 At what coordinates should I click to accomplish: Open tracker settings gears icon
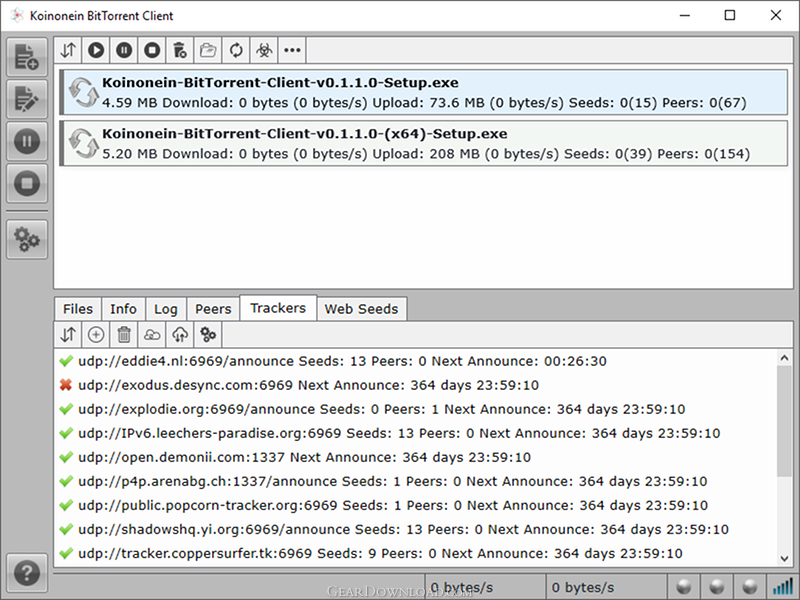click(208, 335)
